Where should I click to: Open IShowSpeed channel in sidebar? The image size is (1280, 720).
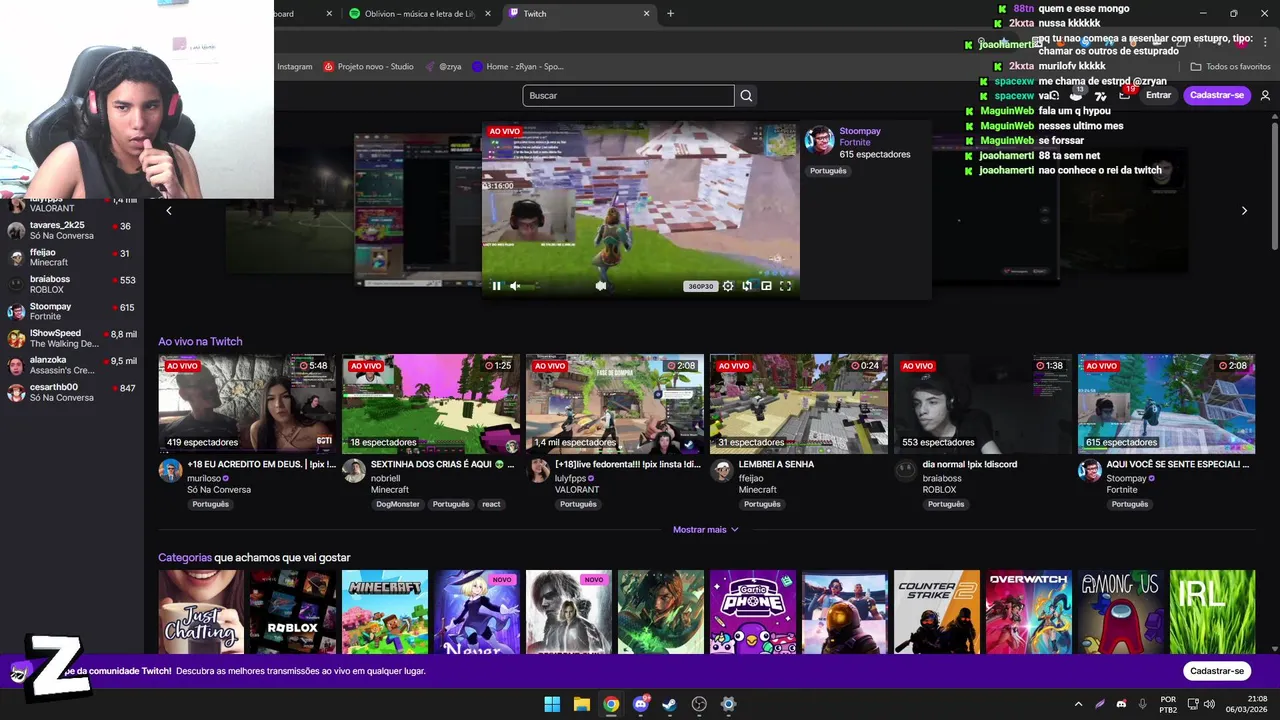point(72,339)
